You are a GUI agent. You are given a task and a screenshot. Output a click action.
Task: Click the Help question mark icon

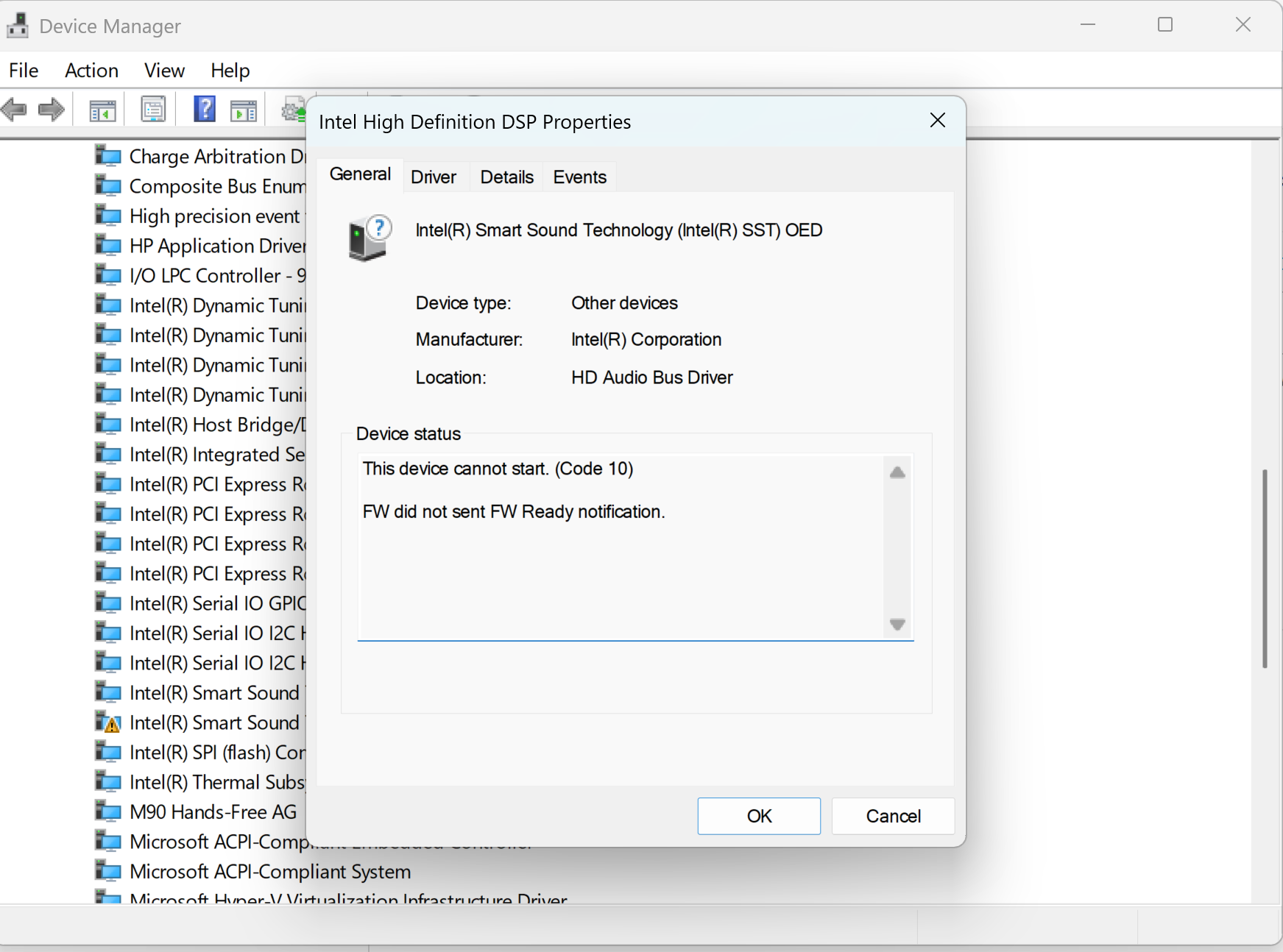point(204,109)
